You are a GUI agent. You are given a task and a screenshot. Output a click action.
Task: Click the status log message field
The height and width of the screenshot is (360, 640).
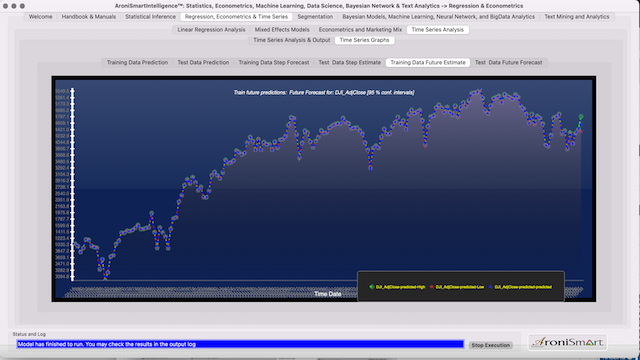[x=240, y=344]
